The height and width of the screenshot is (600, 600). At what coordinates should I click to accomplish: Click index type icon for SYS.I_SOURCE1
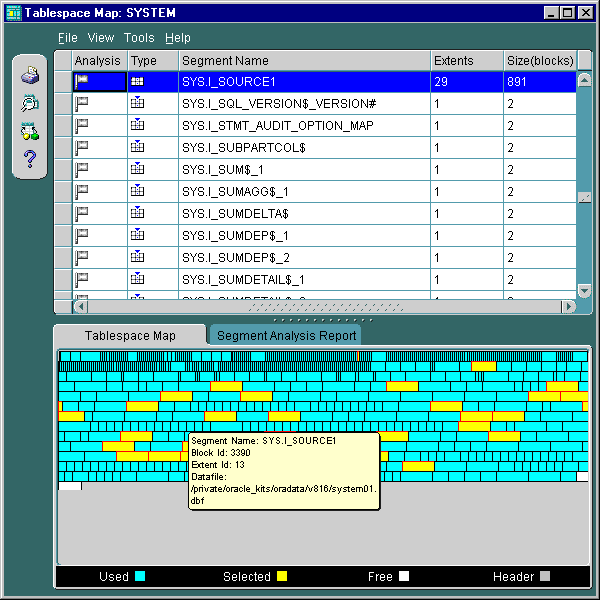137,82
